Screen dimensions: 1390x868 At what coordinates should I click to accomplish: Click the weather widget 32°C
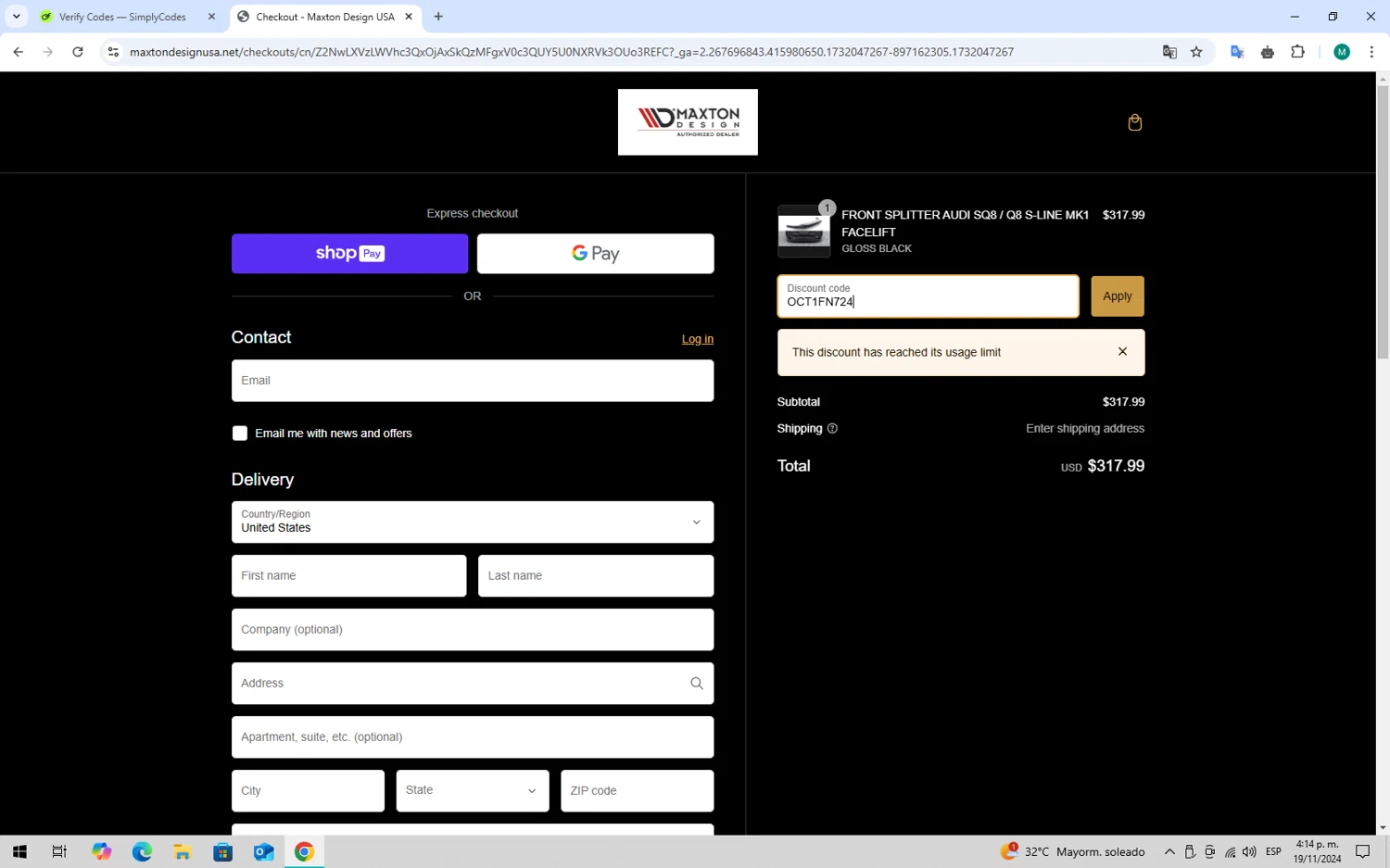pyautogui.click(x=1072, y=852)
